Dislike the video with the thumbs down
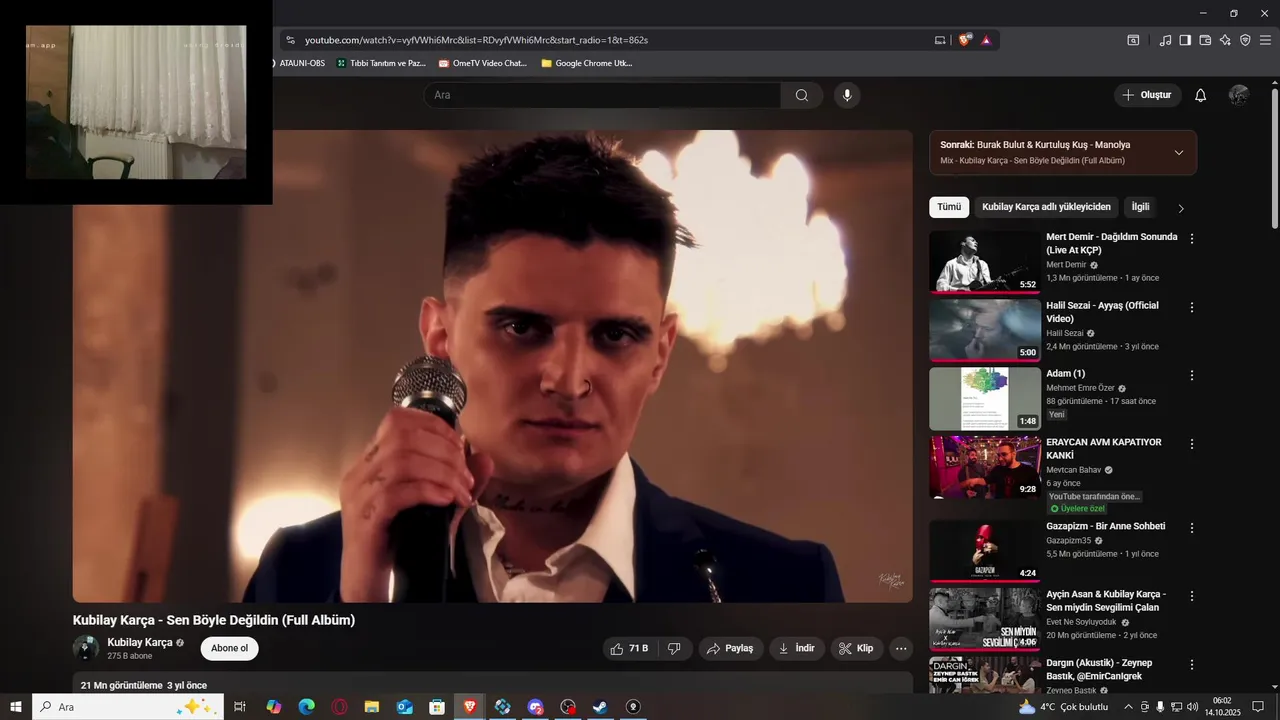The width and height of the screenshot is (1280, 720). coord(674,648)
